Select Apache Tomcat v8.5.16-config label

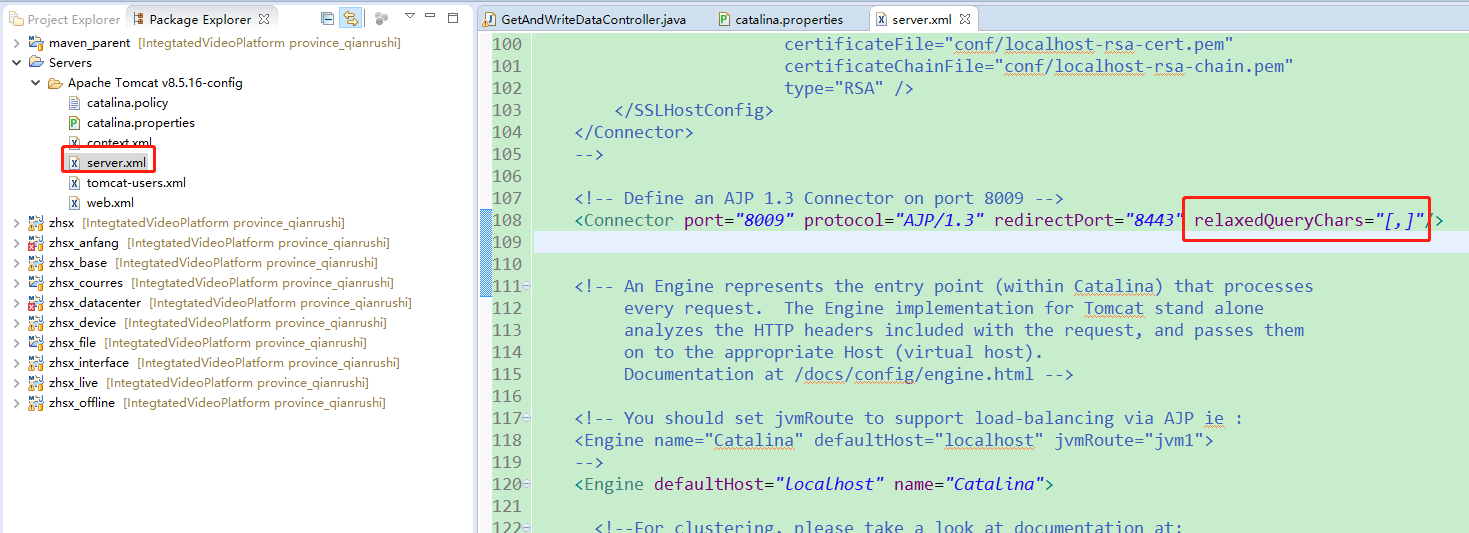(155, 82)
